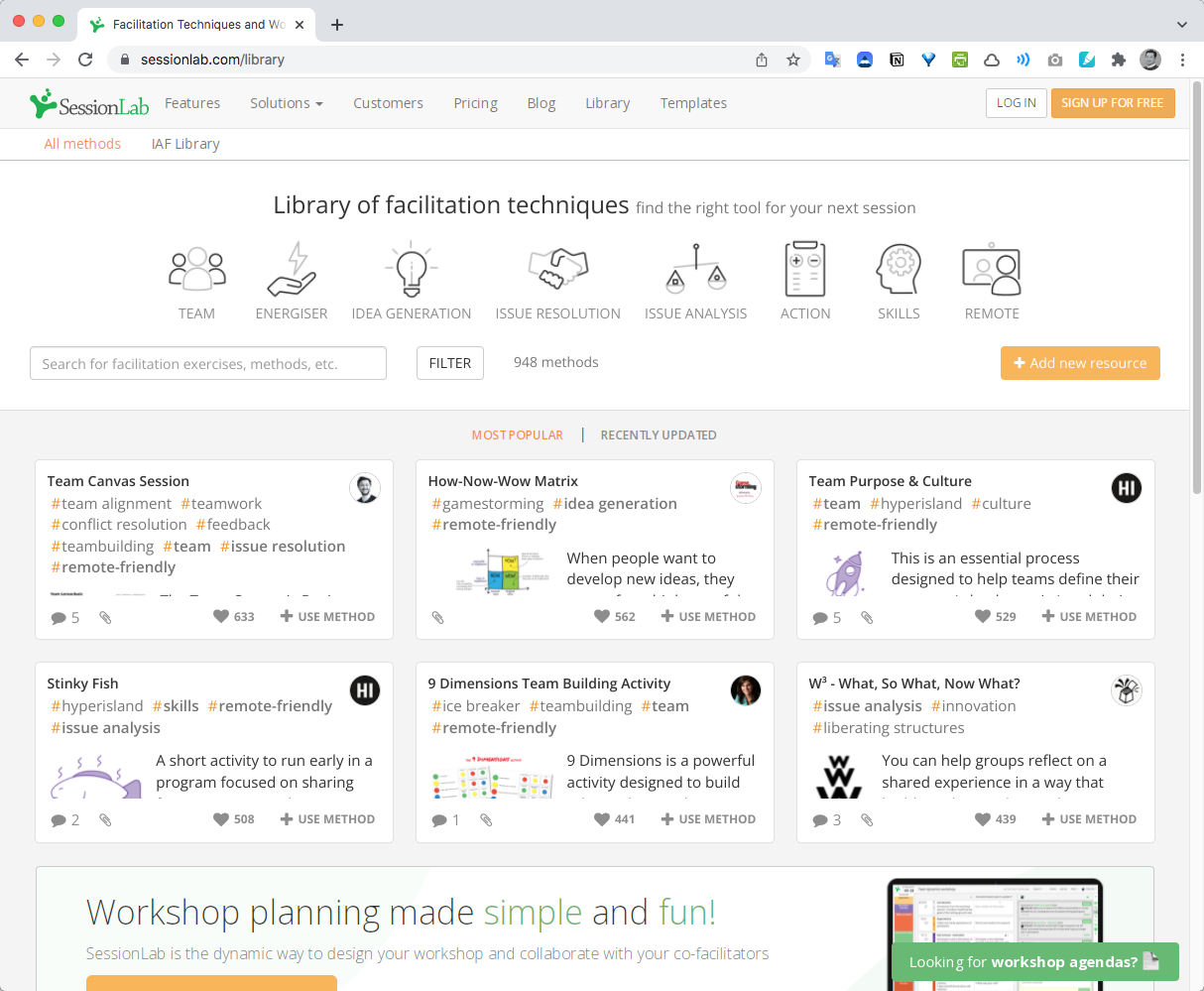Like How-Now-Wow Matrix heart icon
The height and width of the screenshot is (991, 1204).
pos(602,616)
